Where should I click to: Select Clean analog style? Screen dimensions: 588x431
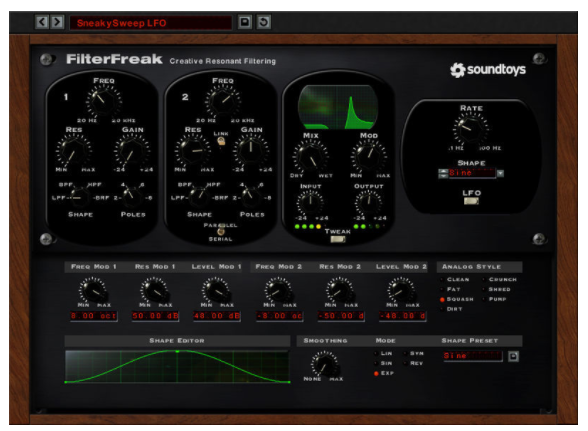pos(454,280)
